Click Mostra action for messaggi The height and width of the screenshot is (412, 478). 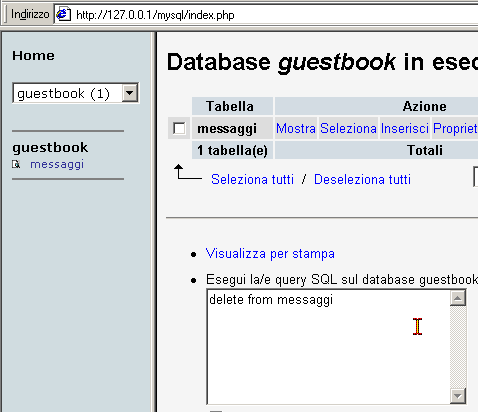click(x=296, y=128)
